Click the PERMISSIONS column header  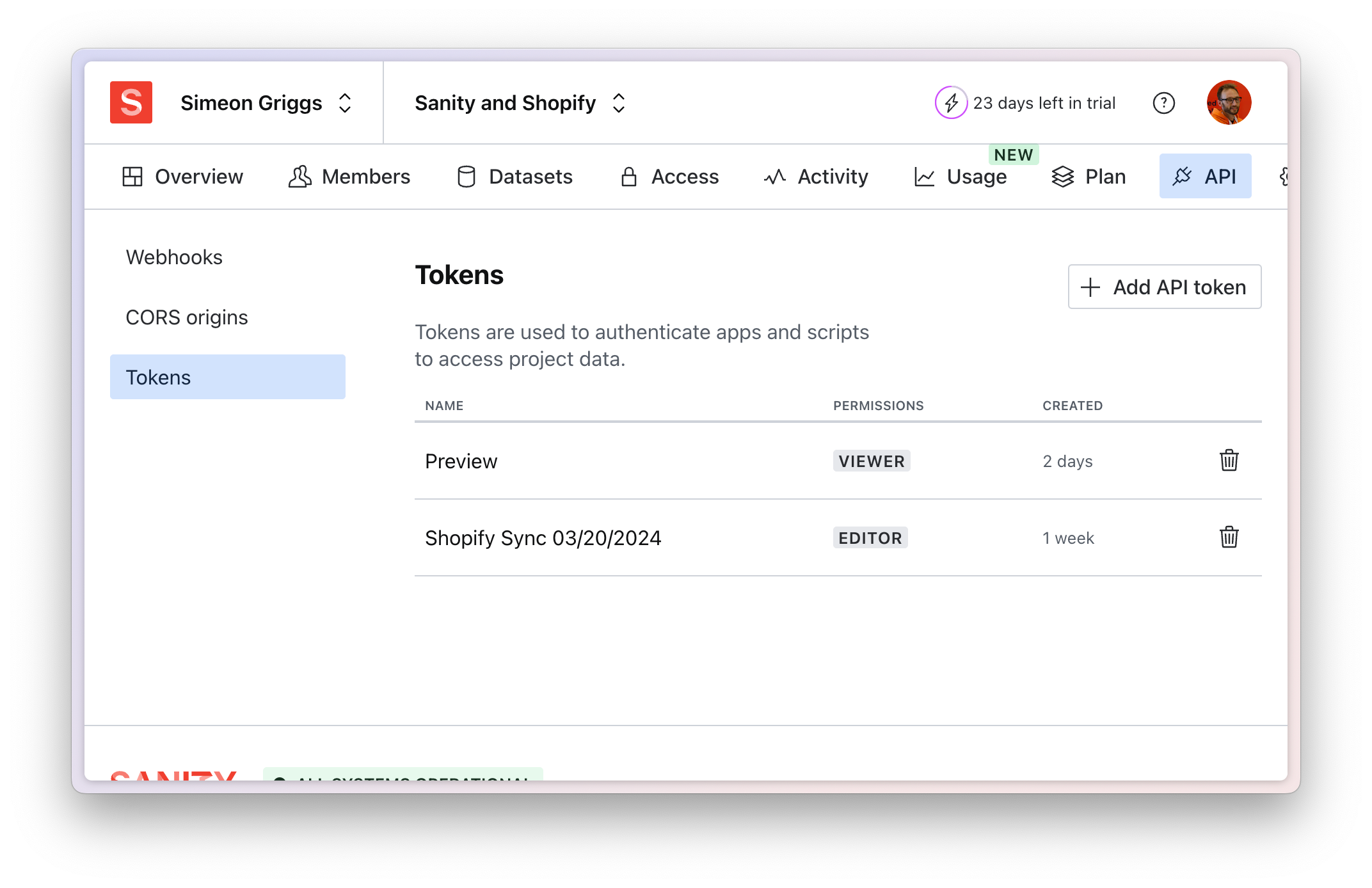879,406
